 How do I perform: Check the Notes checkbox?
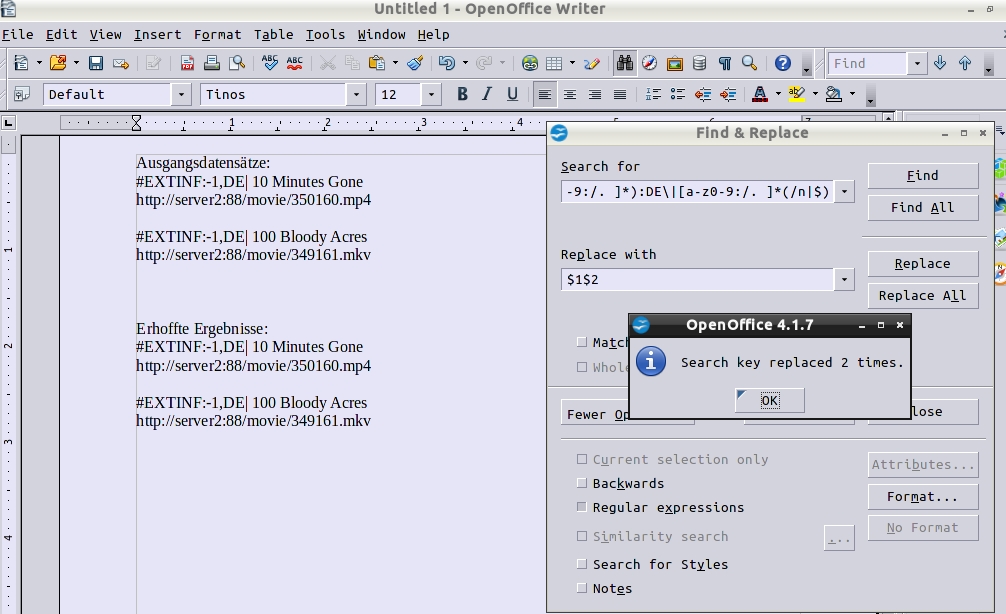point(581,588)
